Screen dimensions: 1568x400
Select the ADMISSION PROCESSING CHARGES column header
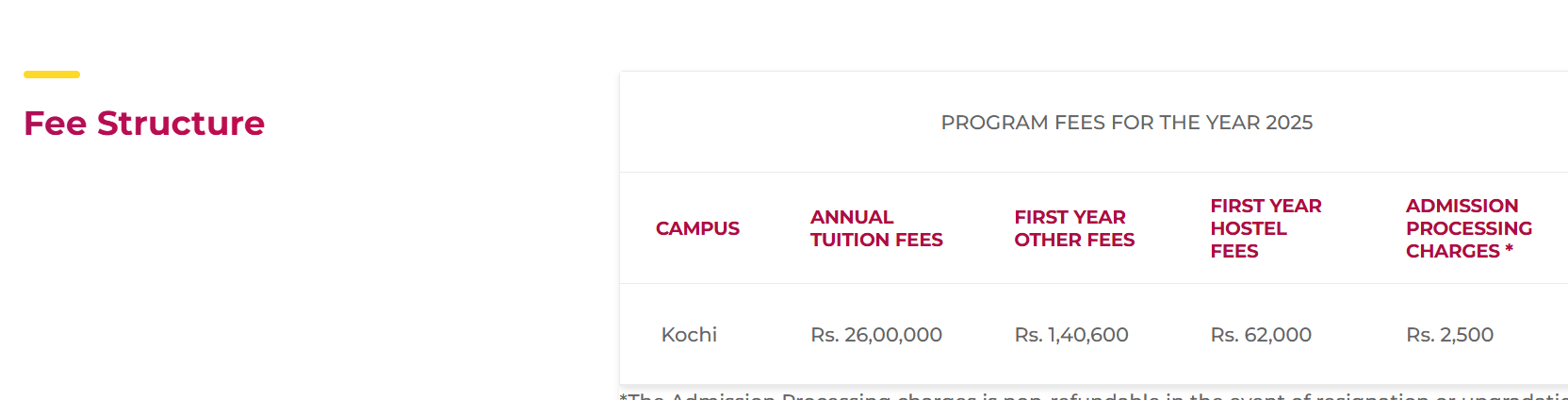coord(1468,228)
